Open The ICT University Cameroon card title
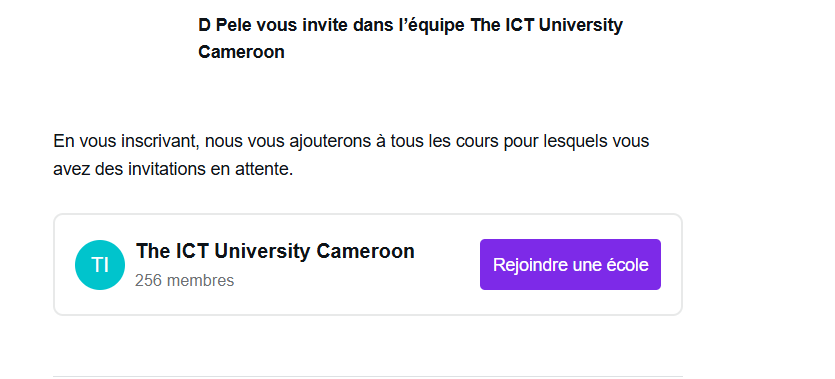The image size is (835, 379). [275, 251]
